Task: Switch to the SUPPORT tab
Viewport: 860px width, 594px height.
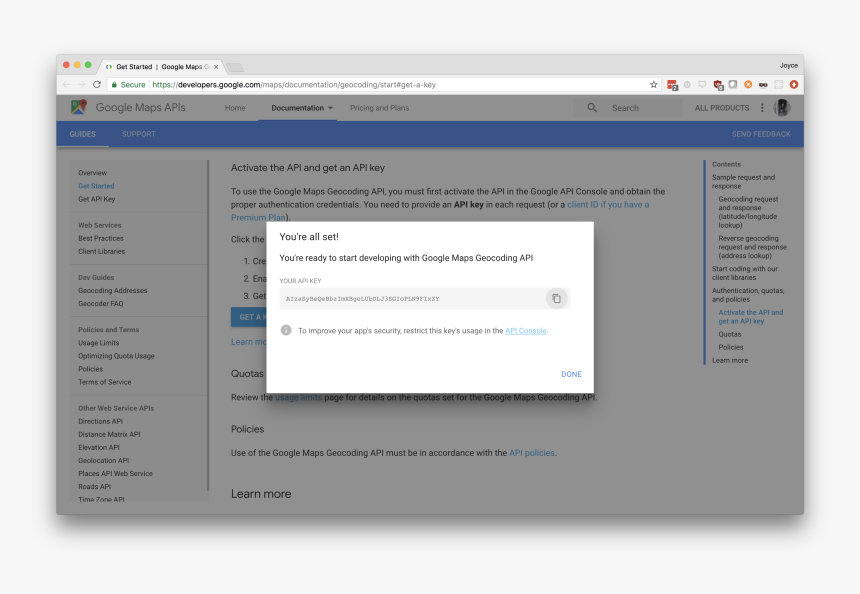Action: tap(139, 134)
